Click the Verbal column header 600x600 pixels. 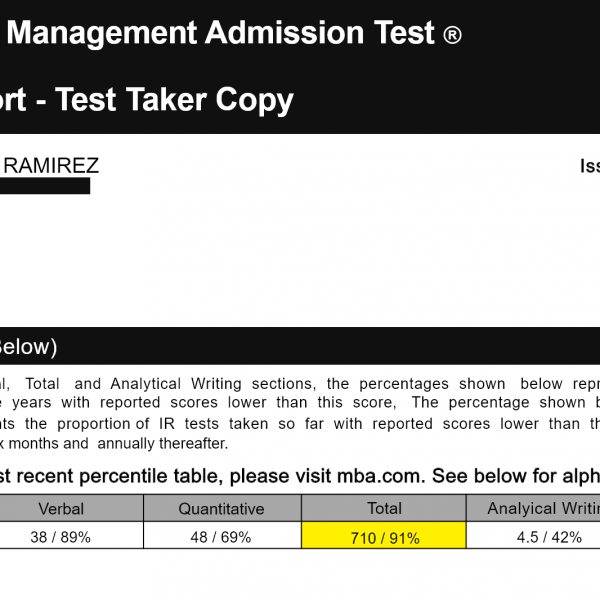(x=60, y=508)
